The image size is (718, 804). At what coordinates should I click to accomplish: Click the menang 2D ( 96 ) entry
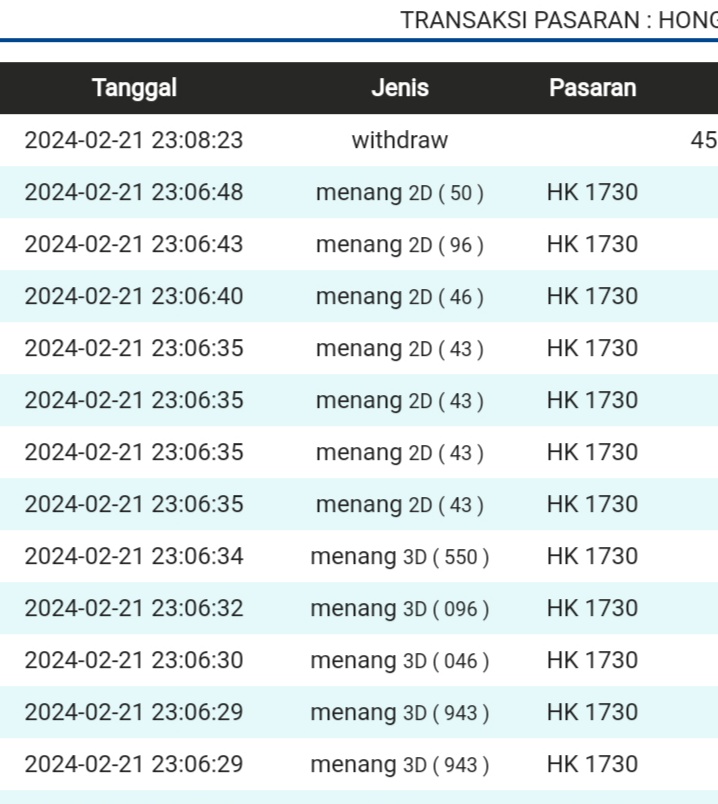point(399,244)
